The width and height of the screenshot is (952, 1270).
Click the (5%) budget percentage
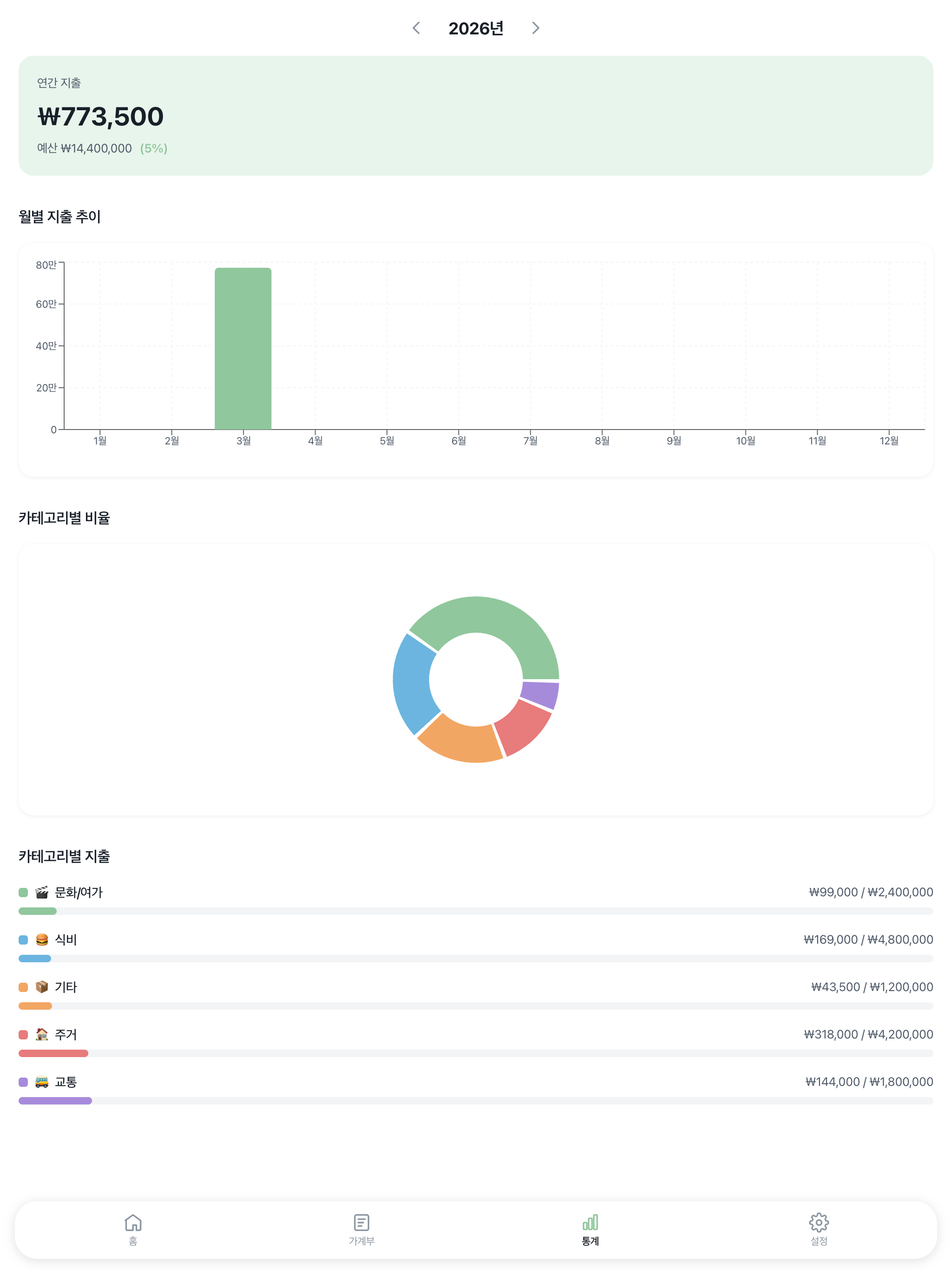tap(154, 148)
